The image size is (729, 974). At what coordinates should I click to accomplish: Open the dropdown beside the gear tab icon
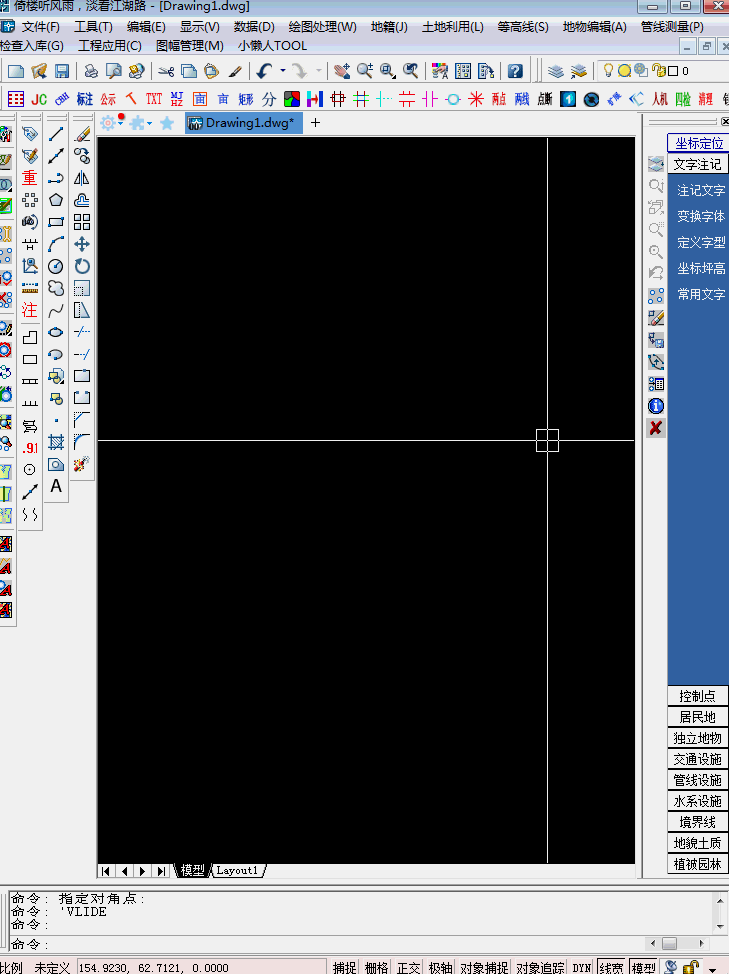coord(120,124)
